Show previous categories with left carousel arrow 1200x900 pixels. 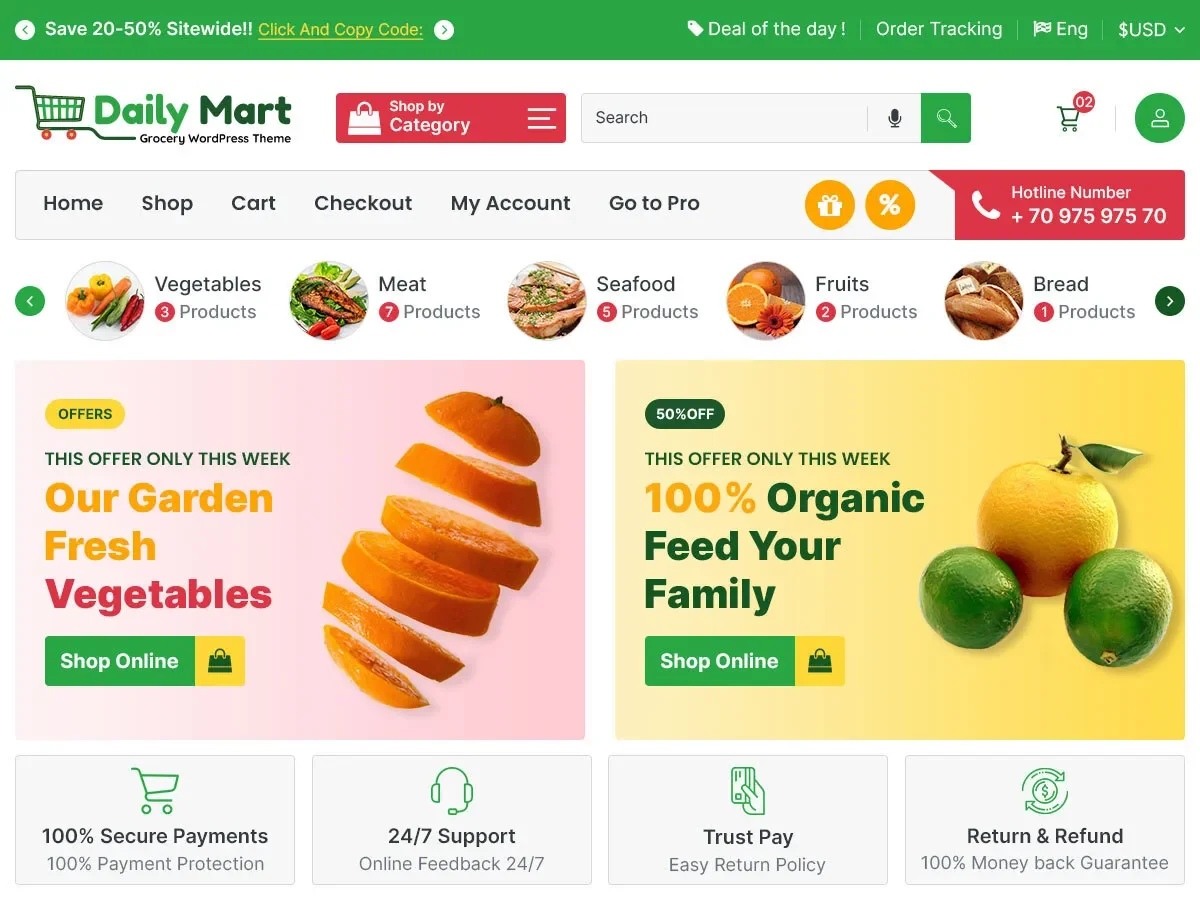tap(30, 300)
